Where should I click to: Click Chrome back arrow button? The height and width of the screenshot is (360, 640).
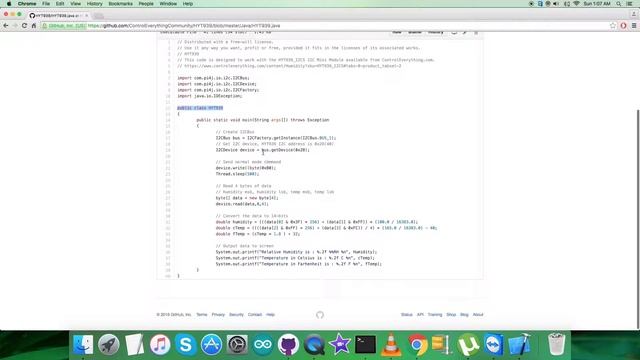point(6,26)
